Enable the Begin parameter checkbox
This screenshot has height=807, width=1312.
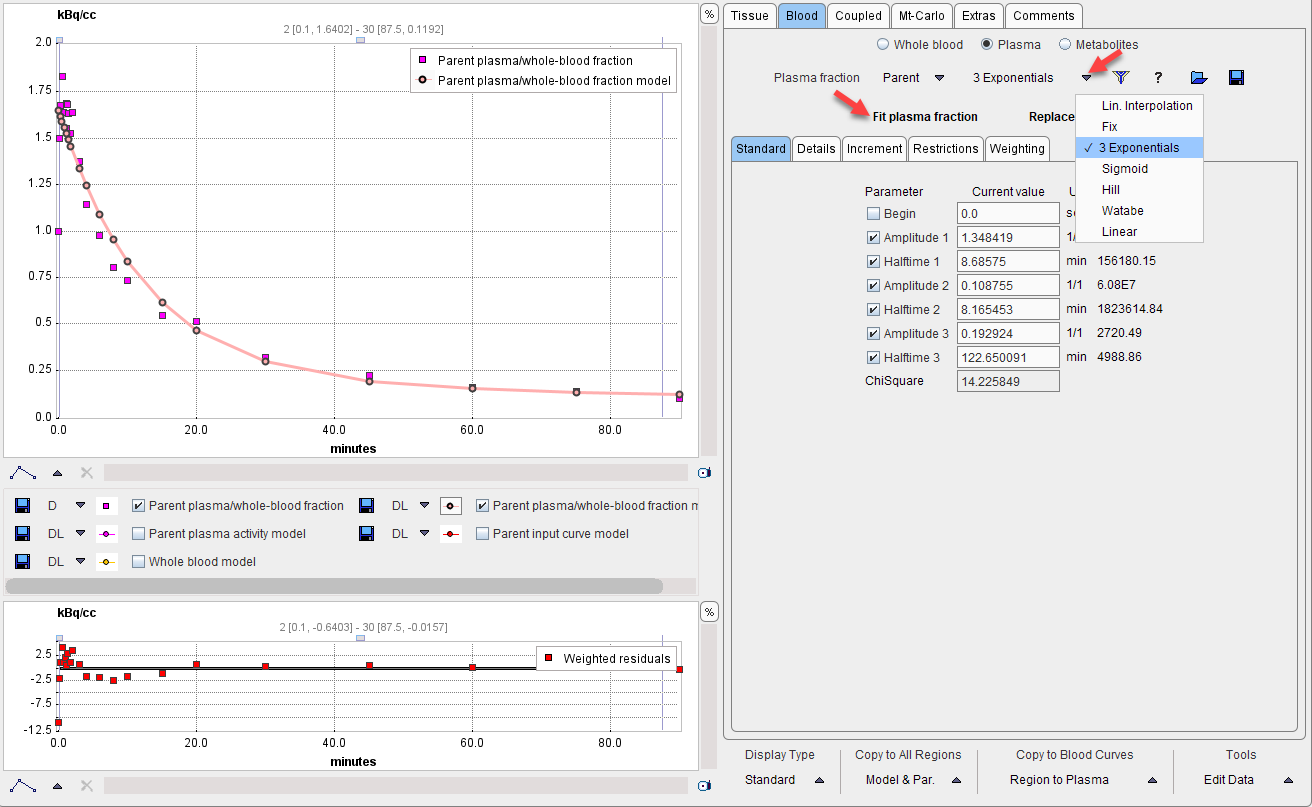pos(873,213)
